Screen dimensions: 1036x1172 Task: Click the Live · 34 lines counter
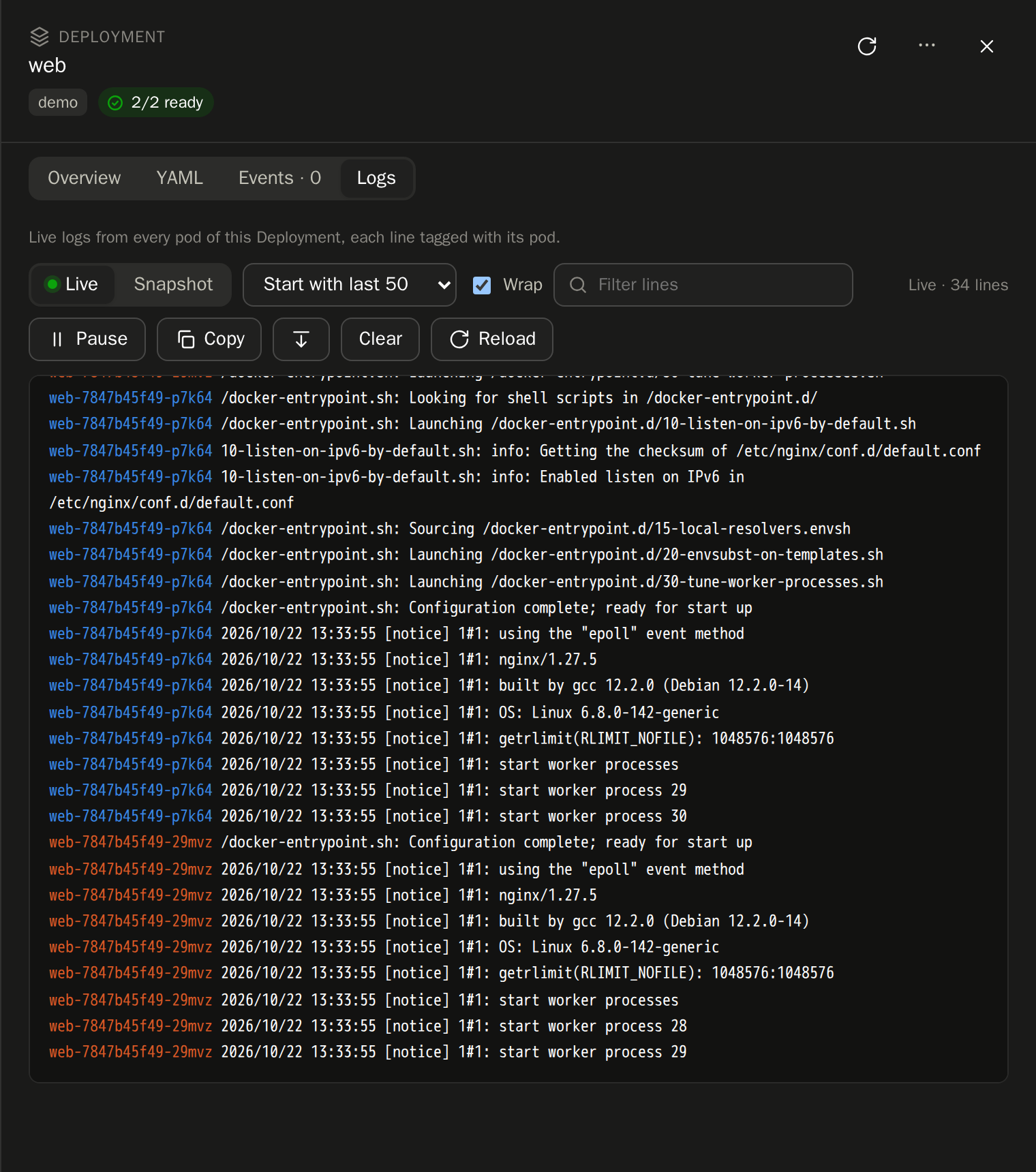(958, 285)
